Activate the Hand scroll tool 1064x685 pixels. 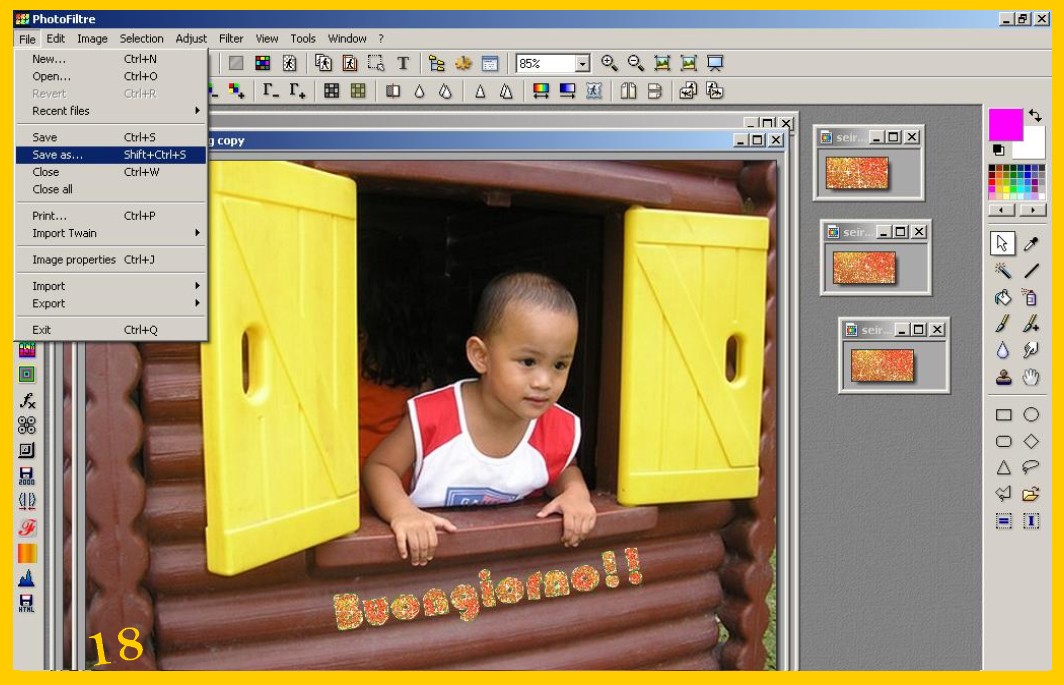tap(1031, 377)
